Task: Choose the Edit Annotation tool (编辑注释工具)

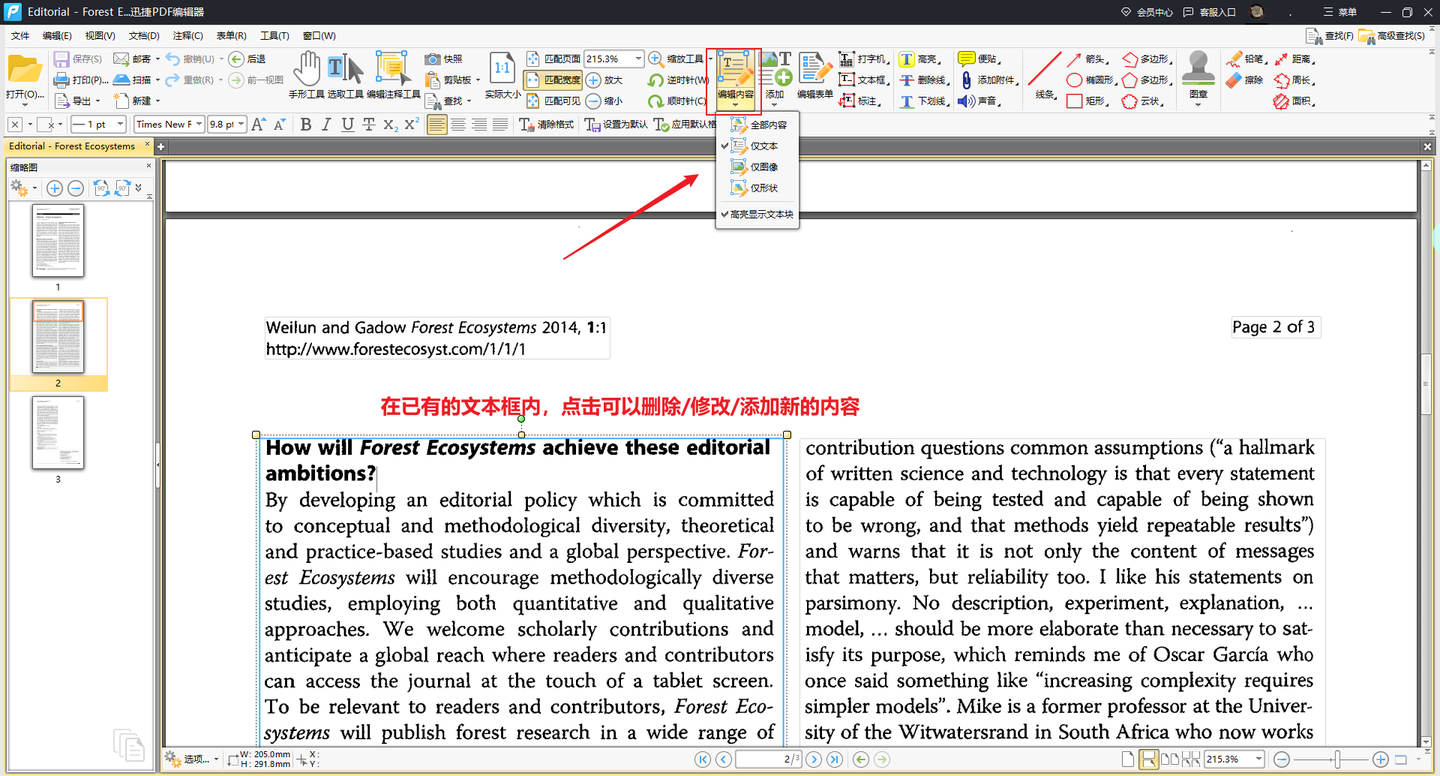Action: tap(393, 76)
